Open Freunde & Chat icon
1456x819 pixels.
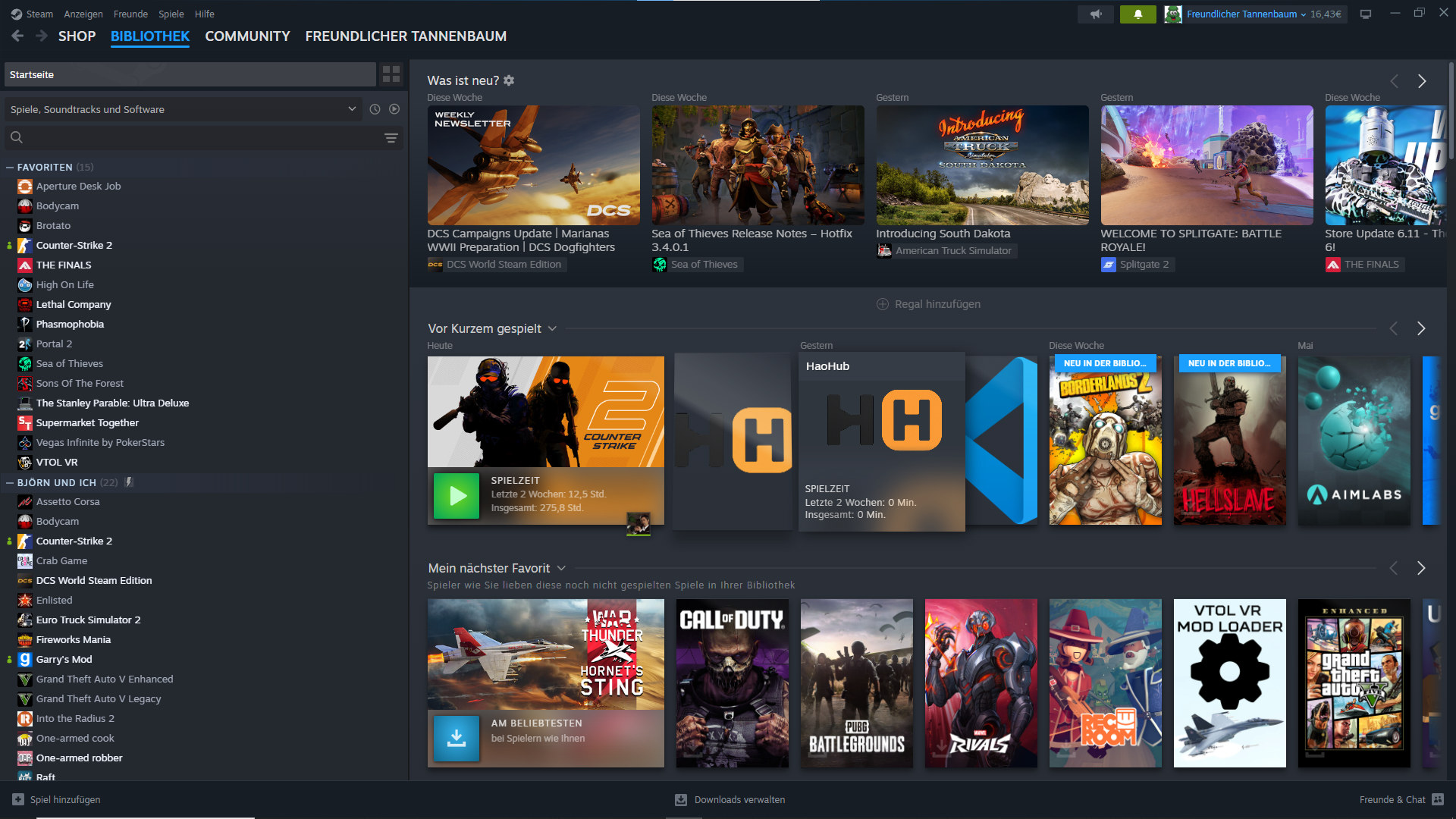(1438, 799)
